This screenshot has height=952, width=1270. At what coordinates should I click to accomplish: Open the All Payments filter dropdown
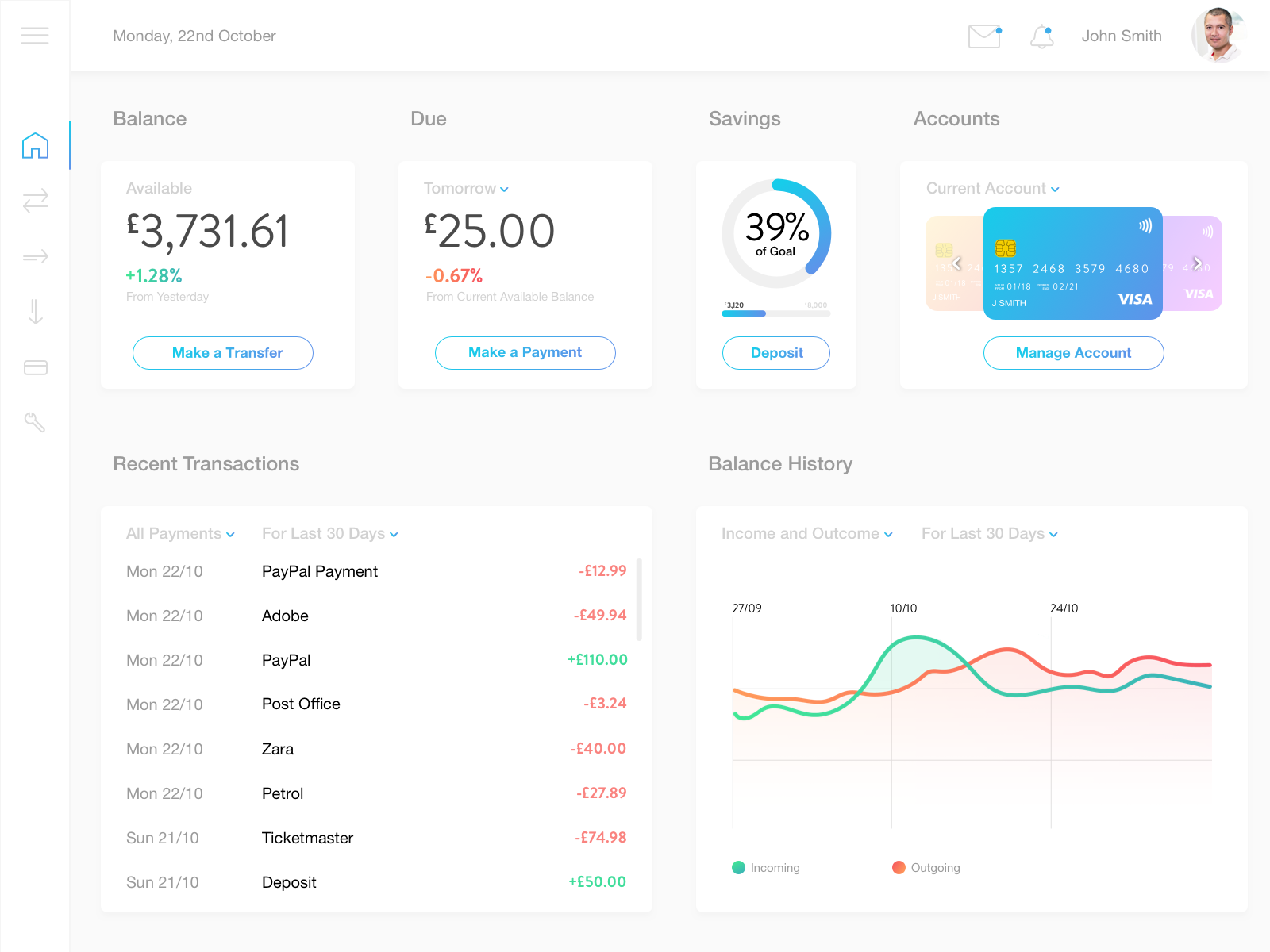180,534
